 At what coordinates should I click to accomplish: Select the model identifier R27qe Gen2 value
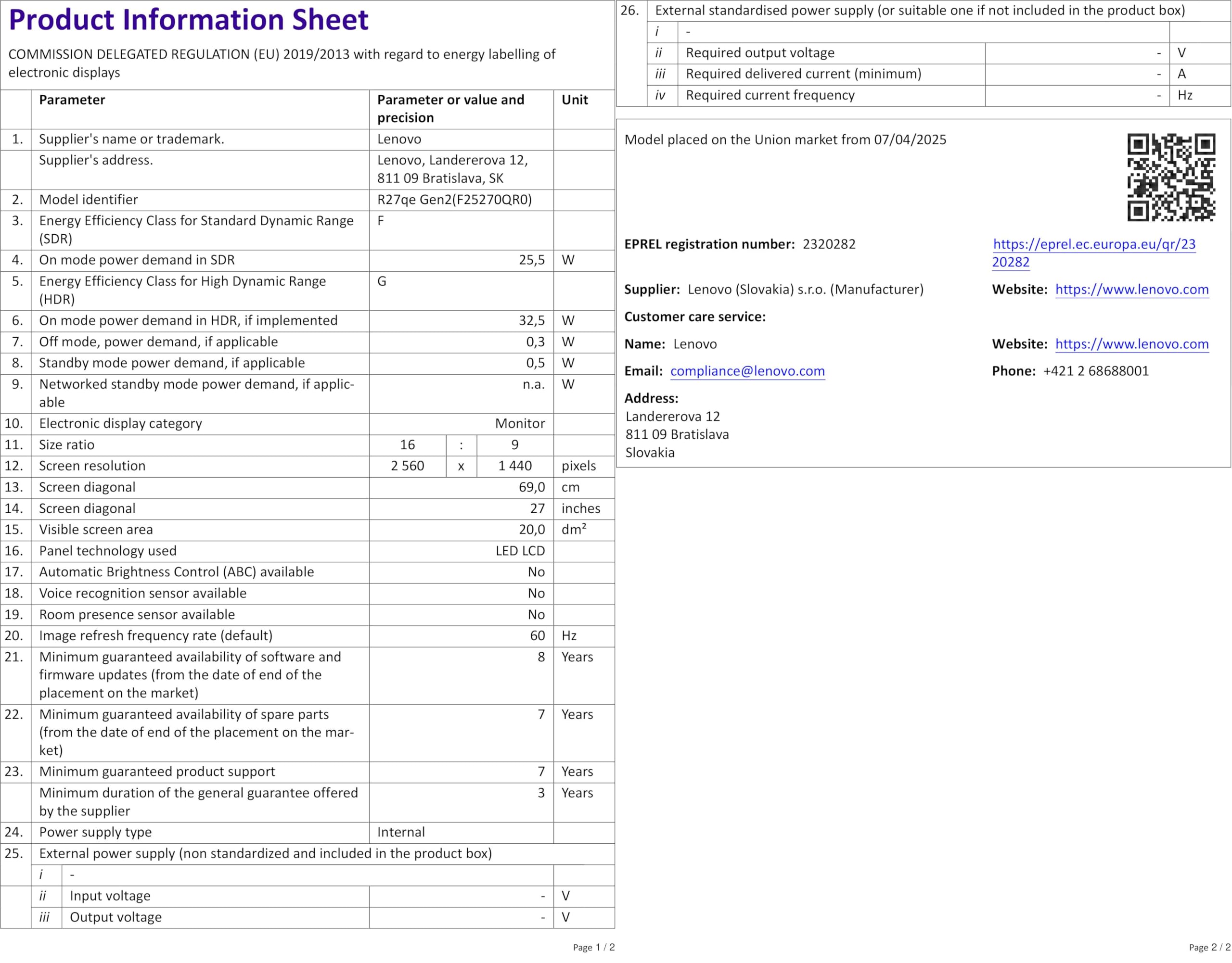tap(454, 200)
